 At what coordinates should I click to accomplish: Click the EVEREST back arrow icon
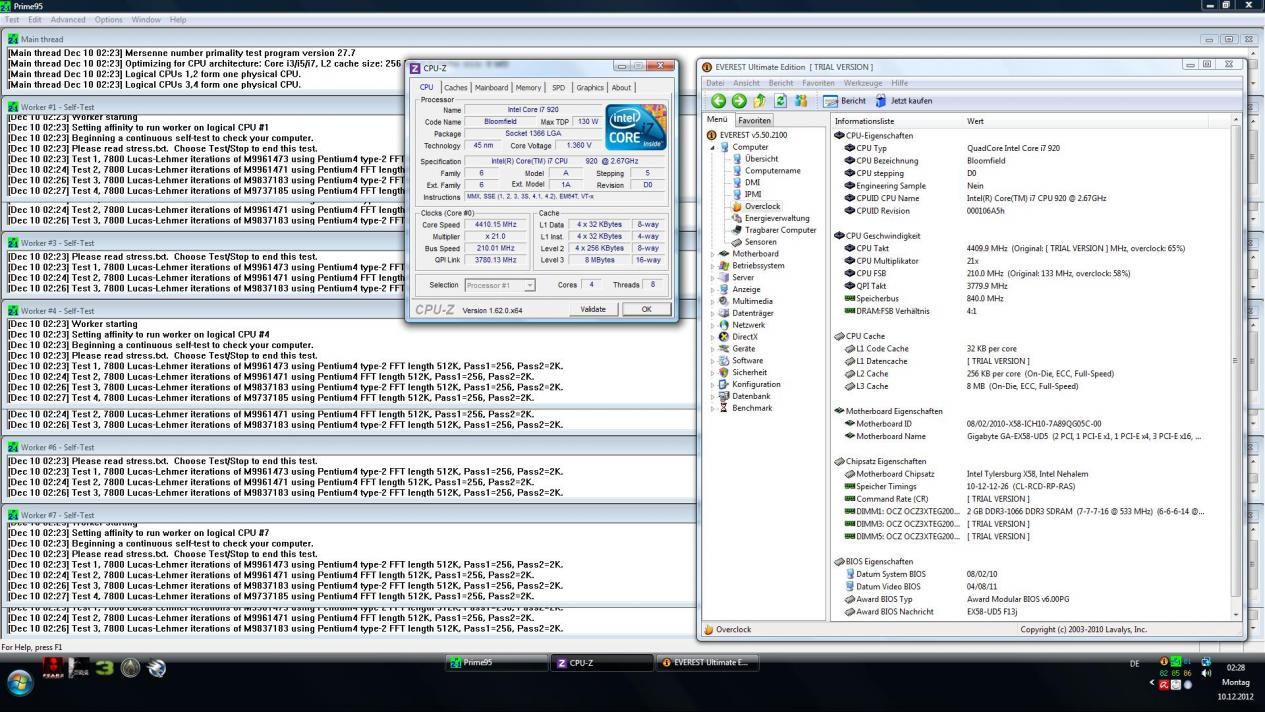click(x=718, y=101)
